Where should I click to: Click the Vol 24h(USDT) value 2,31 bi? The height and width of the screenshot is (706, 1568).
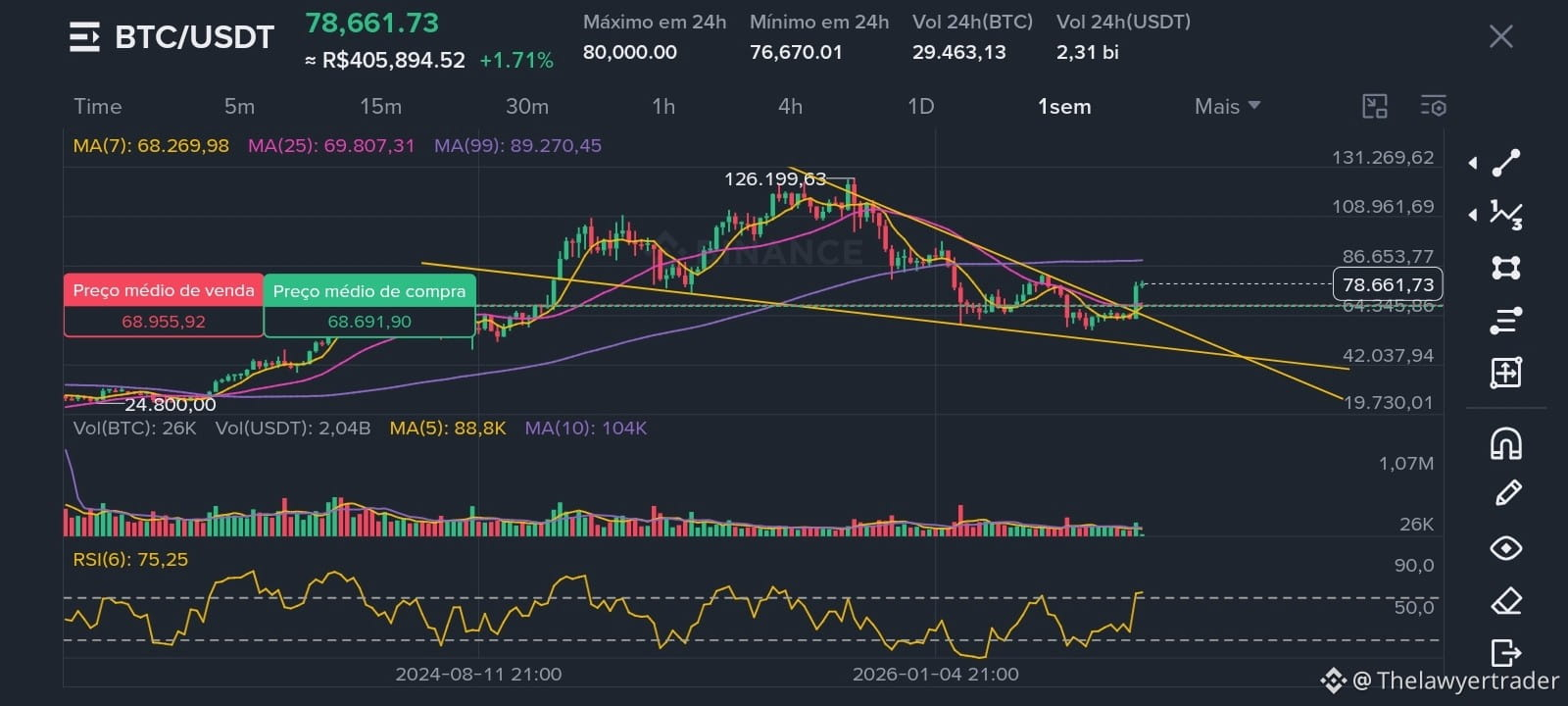click(x=1088, y=52)
